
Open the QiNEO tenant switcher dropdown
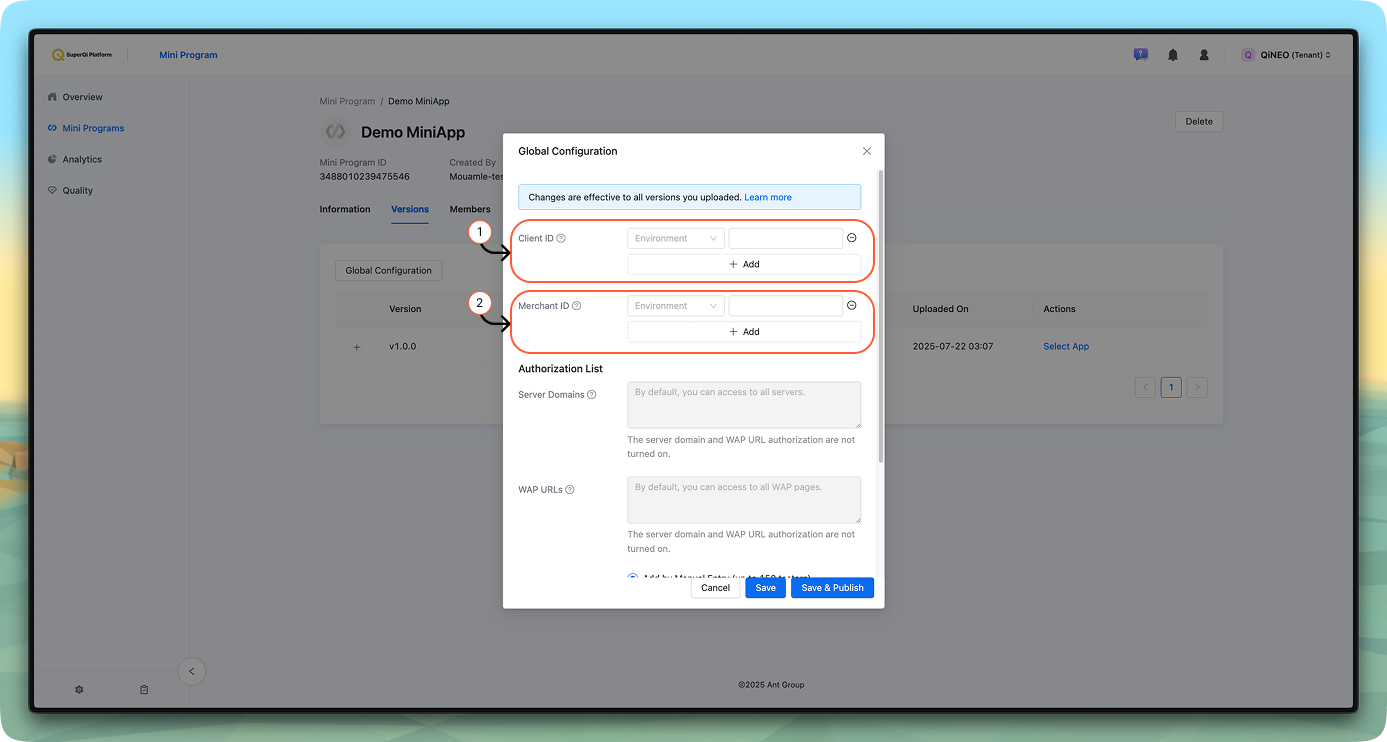1287,55
